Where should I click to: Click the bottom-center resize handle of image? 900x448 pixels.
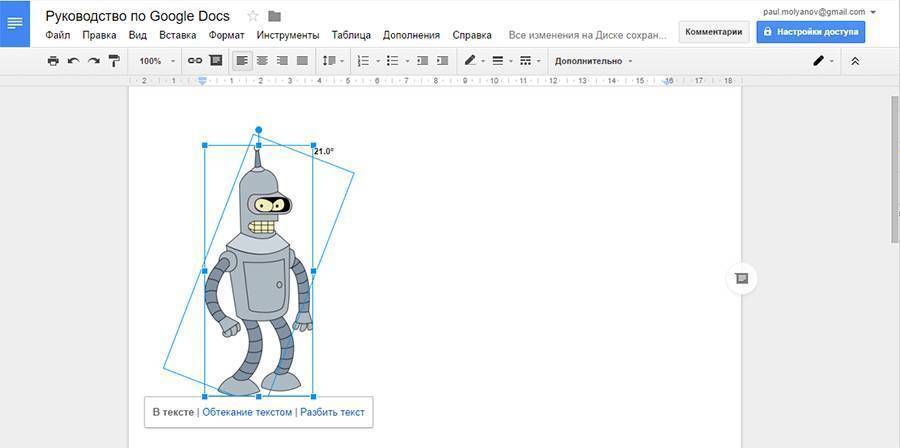258,396
